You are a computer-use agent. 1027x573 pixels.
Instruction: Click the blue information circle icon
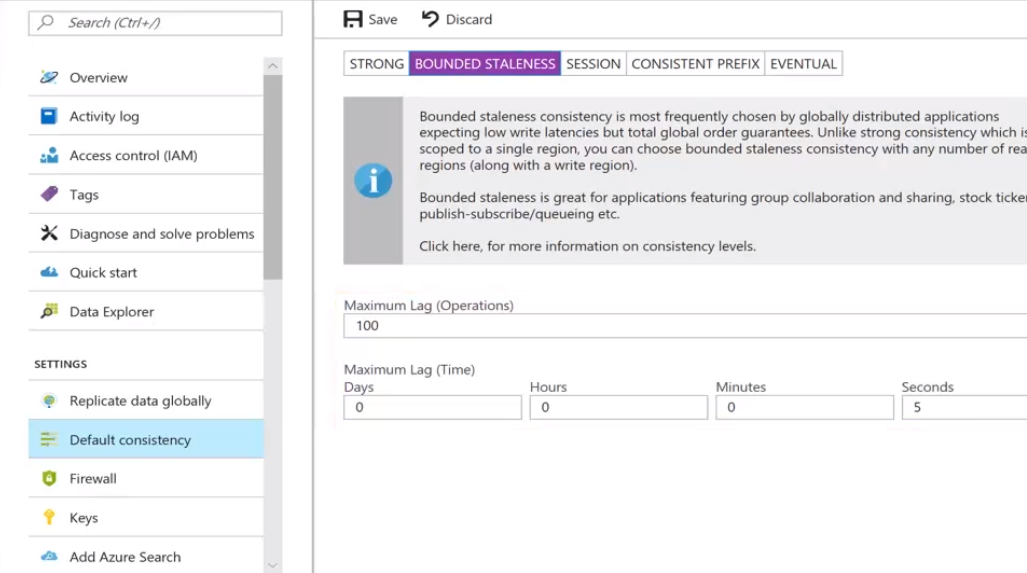(373, 181)
